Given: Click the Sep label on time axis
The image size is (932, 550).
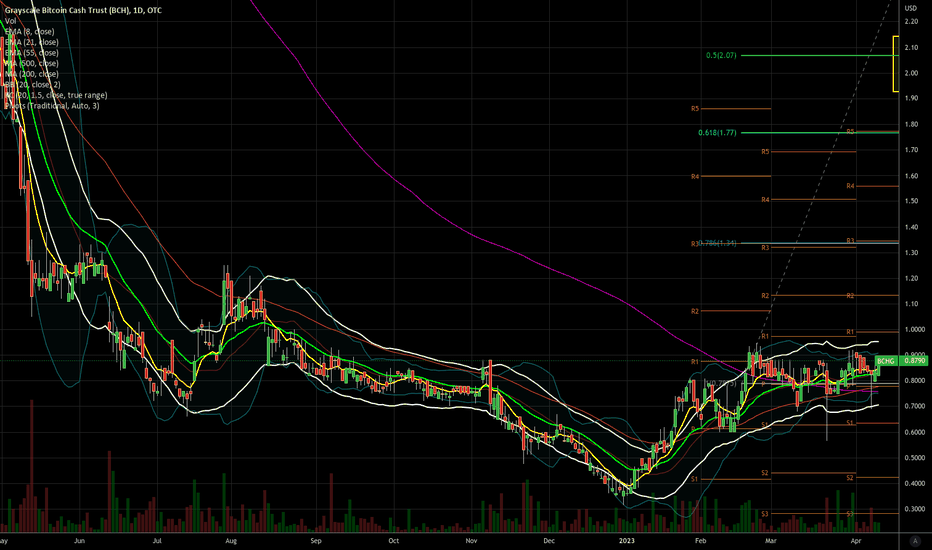Looking at the screenshot, I should click(x=316, y=541).
